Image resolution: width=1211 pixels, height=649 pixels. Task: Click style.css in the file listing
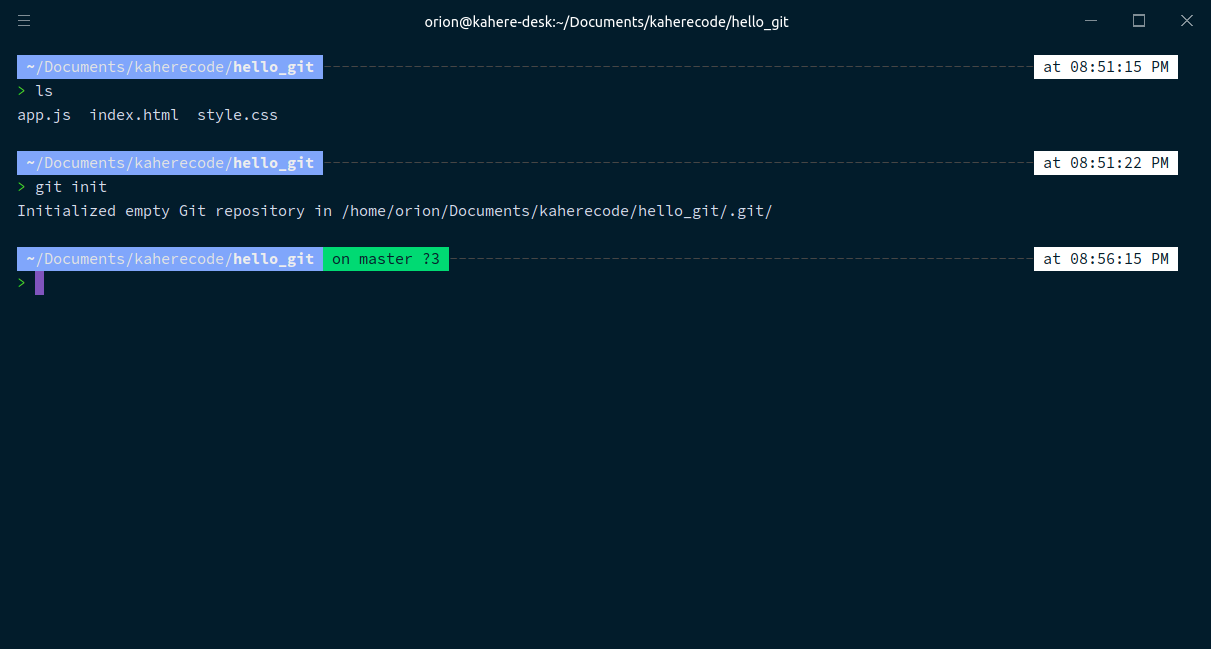pos(237,115)
